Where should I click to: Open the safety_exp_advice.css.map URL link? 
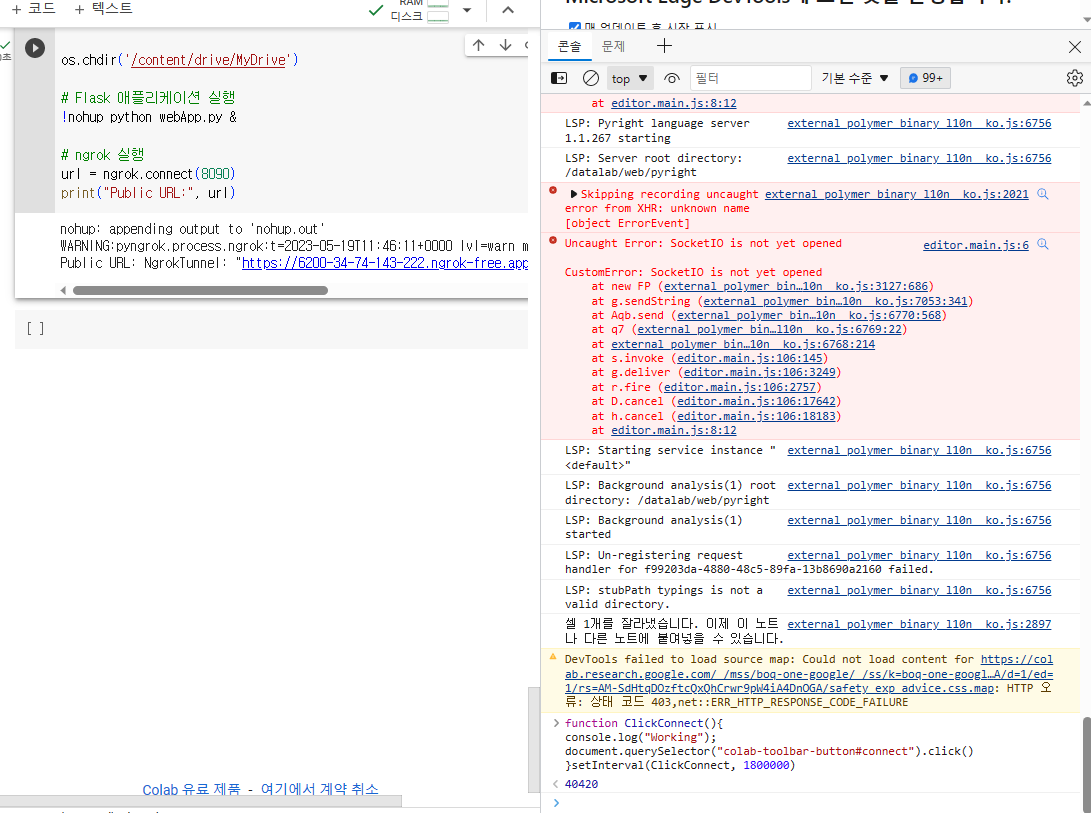pyautogui.click(x=809, y=674)
